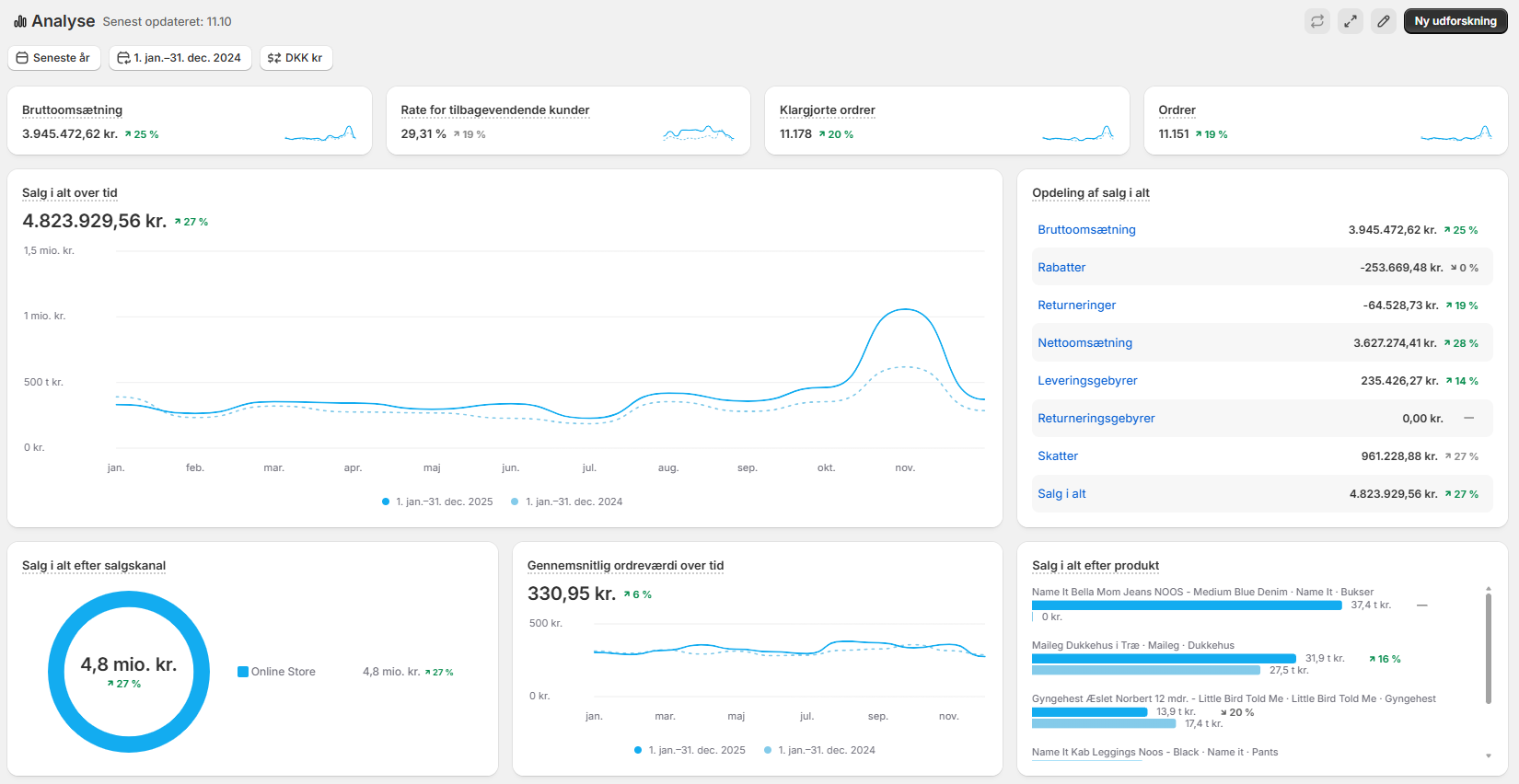Screen dimensions: 1519x784
Task: Click the fullscreen expand arrows icon
Action: click(x=1351, y=21)
